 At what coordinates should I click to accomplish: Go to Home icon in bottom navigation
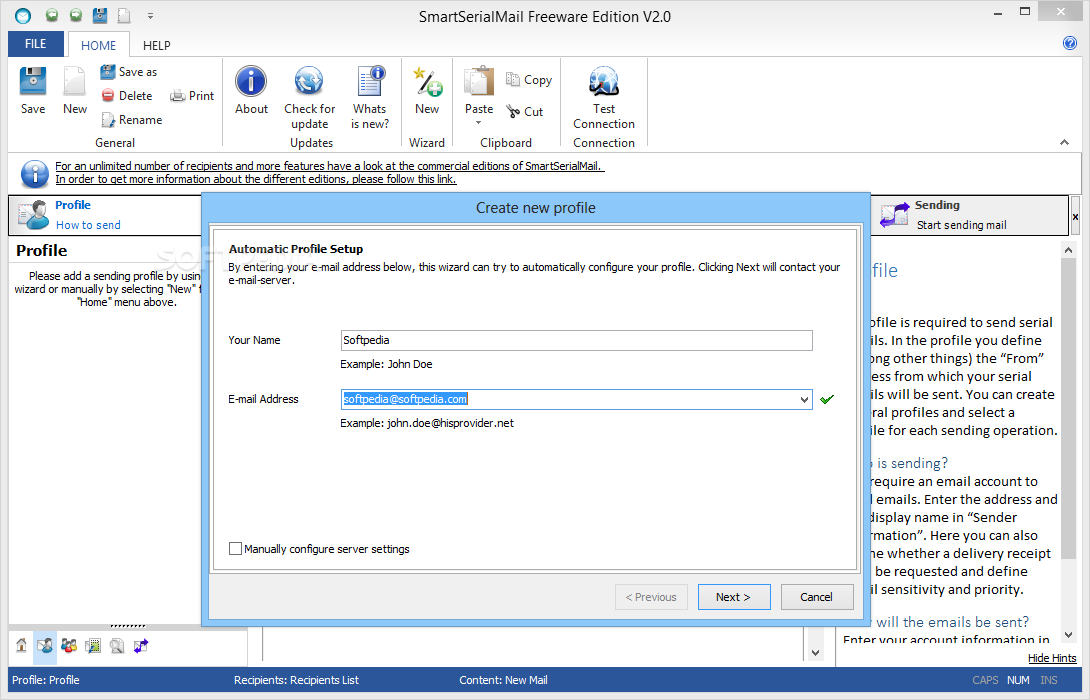click(x=22, y=645)
